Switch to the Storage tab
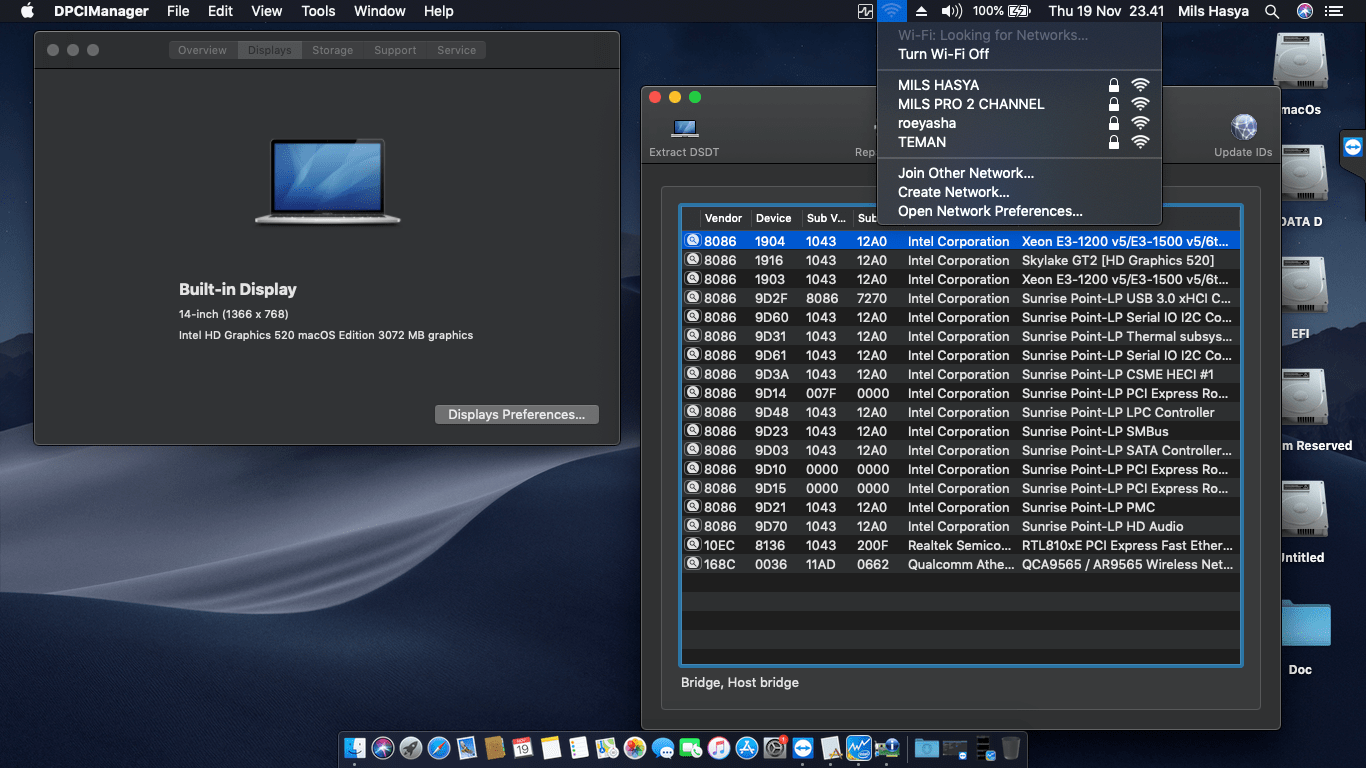Viewport: 1366px width, 768px height. (x=332, y=50)
